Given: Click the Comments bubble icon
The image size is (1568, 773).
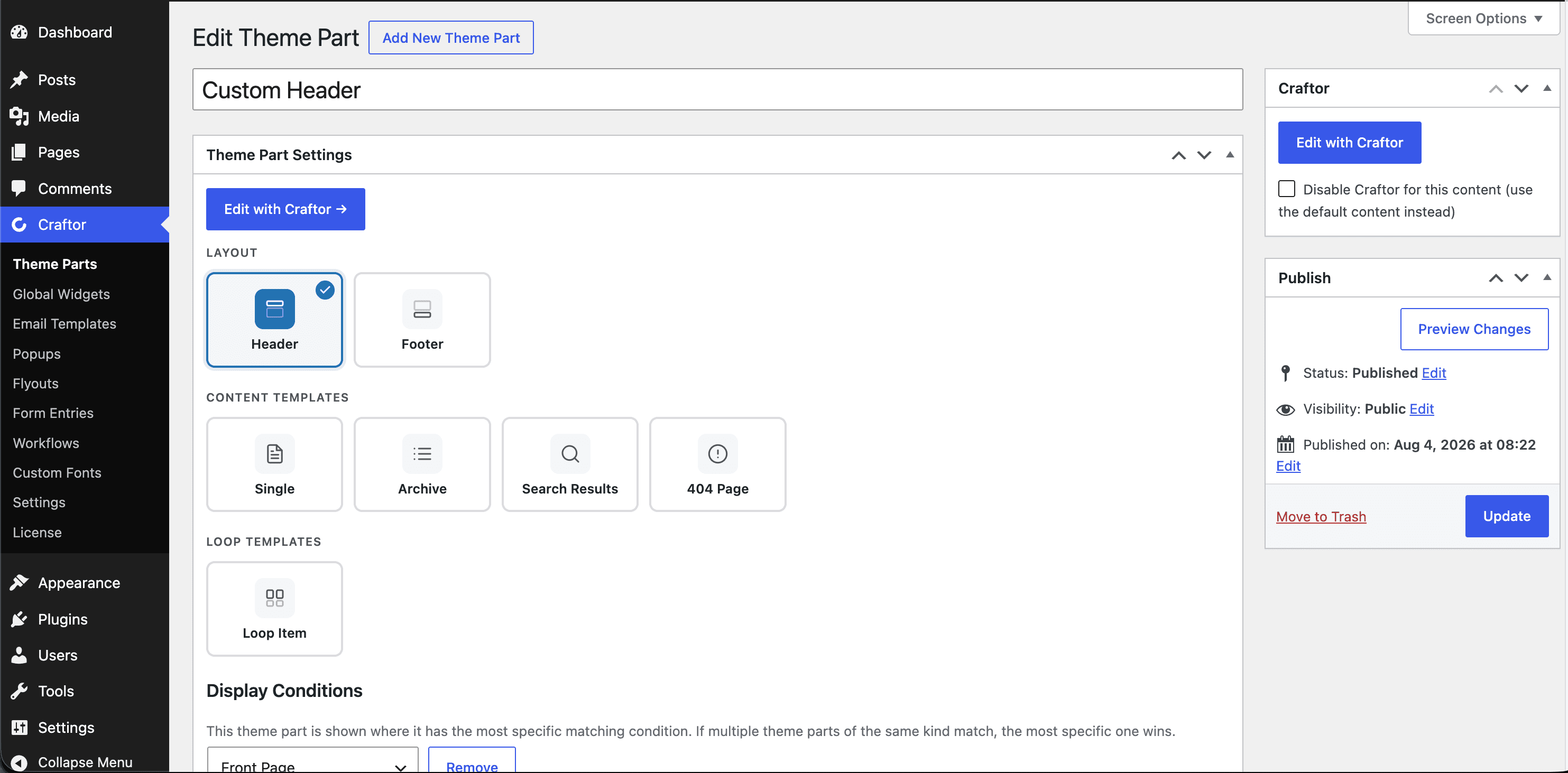Looking at the screenshot, I should pos(20,189).
